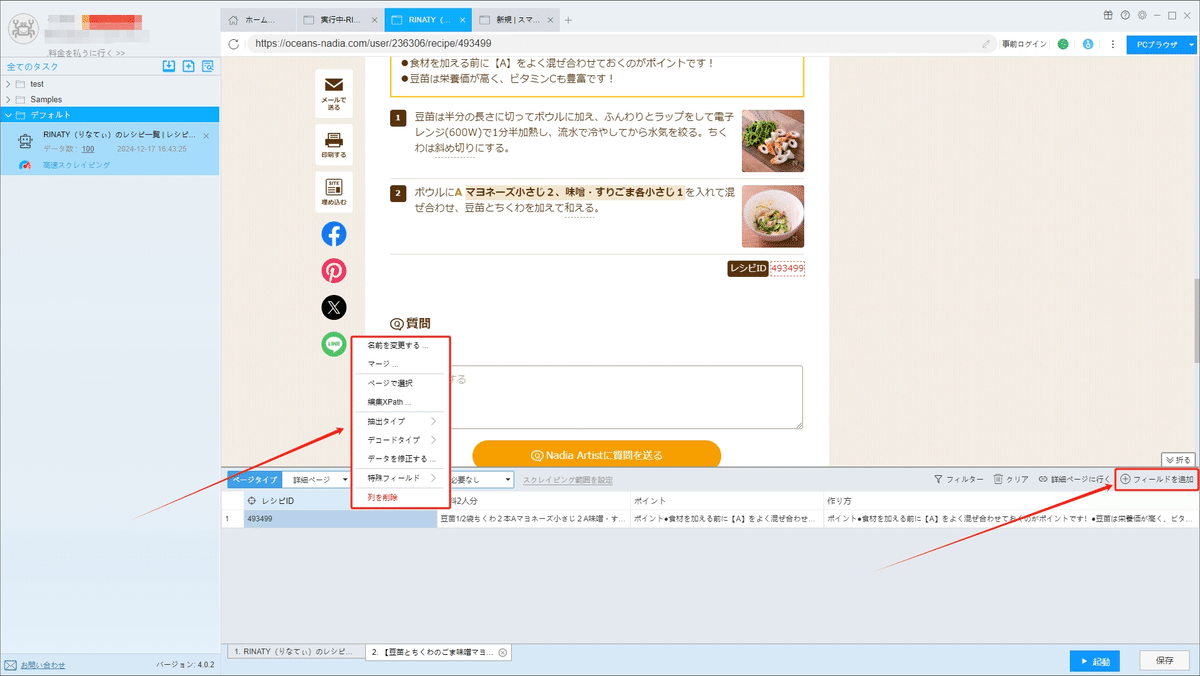Click the フィールドを追加 button
Screen dimensions: 1200x676
tap(1157, 480)
